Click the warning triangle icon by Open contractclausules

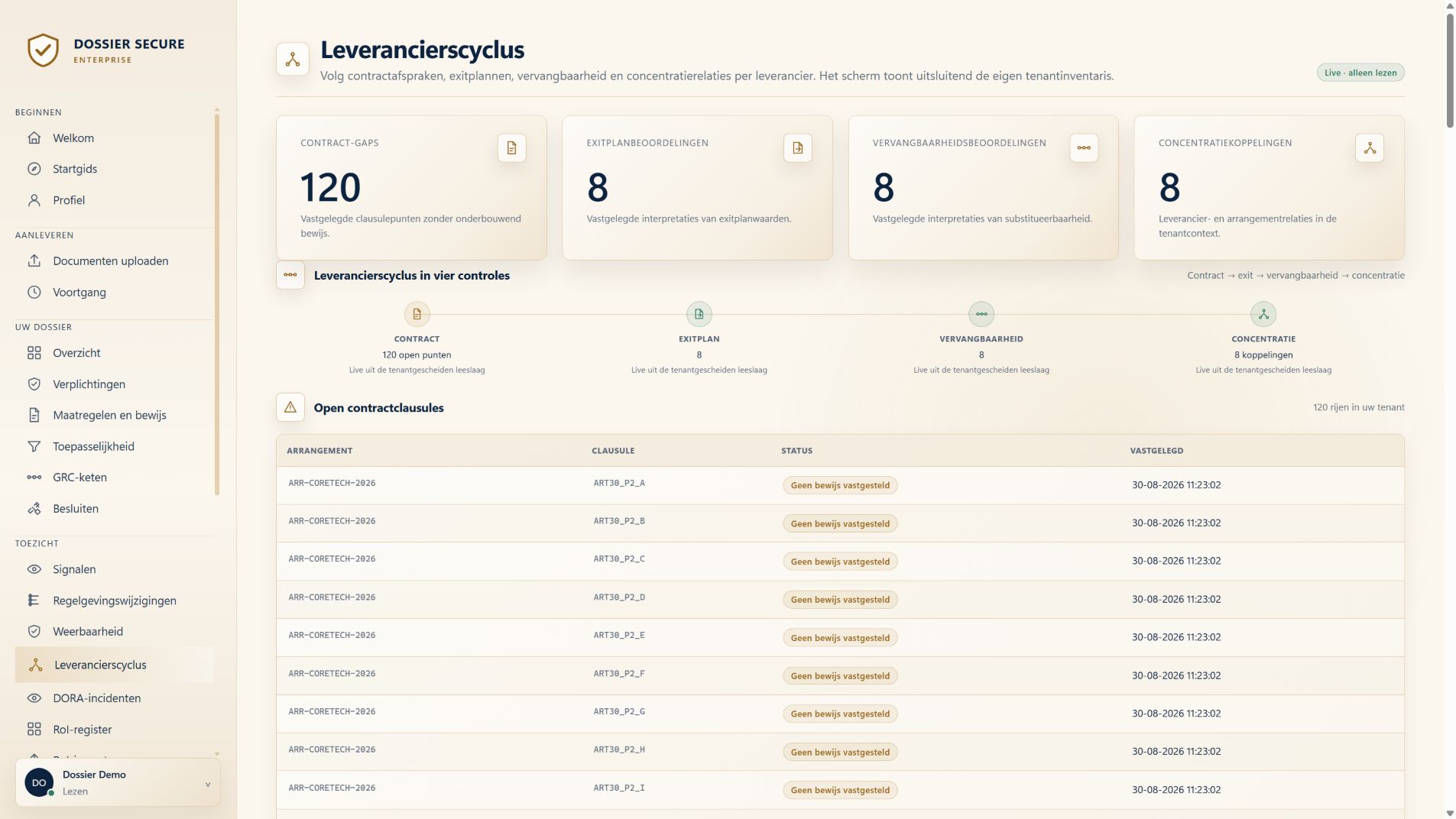[x=290, y=408]
